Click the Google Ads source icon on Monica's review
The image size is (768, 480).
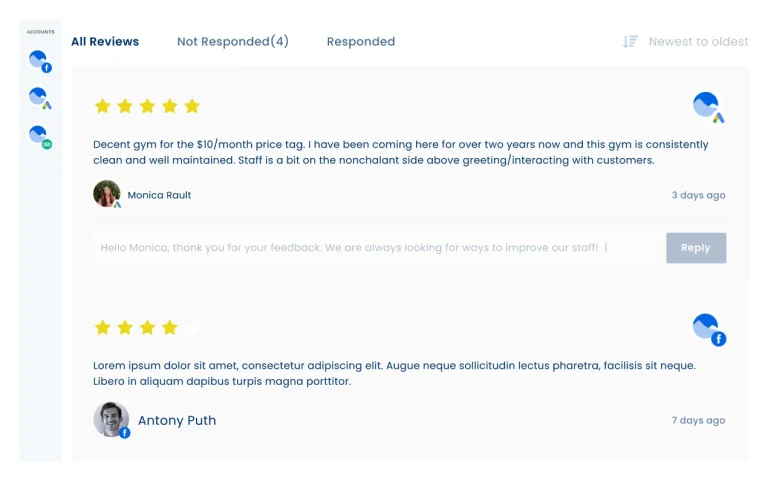point(708,106)
